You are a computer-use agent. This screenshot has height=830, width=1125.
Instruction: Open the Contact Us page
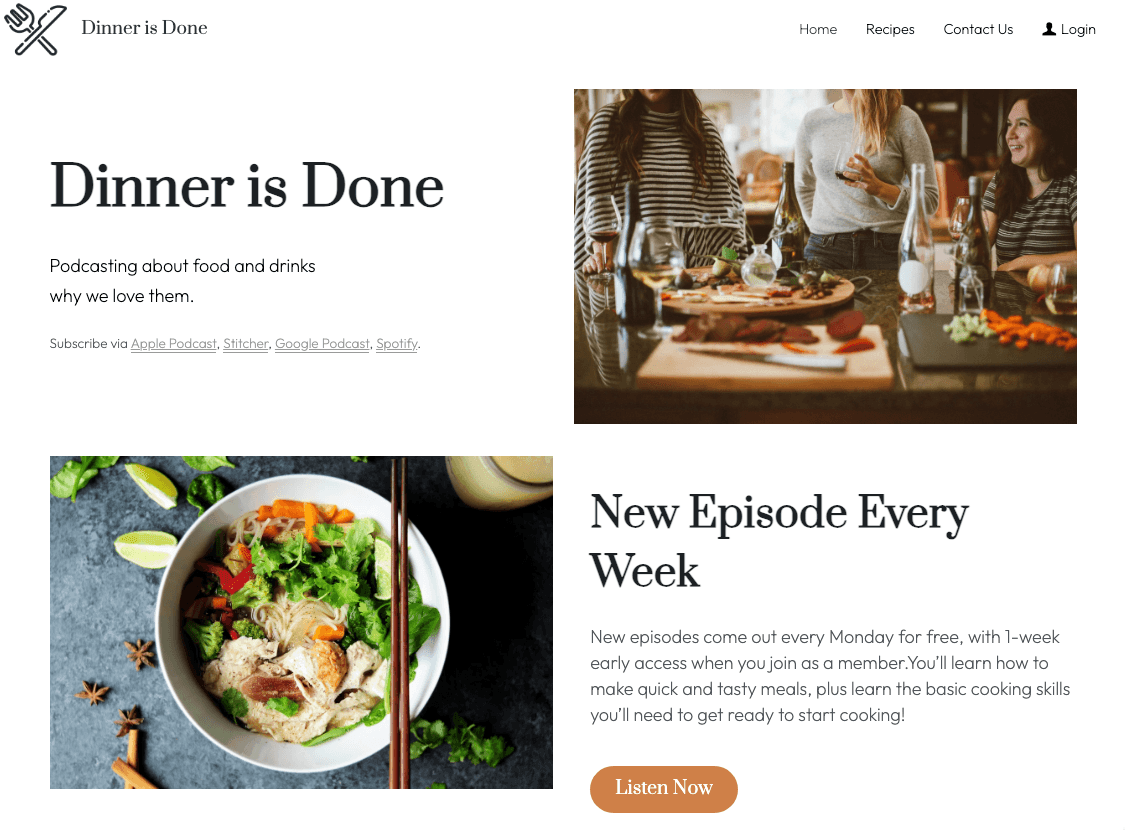pyautogui.click(x=978, y=29)
